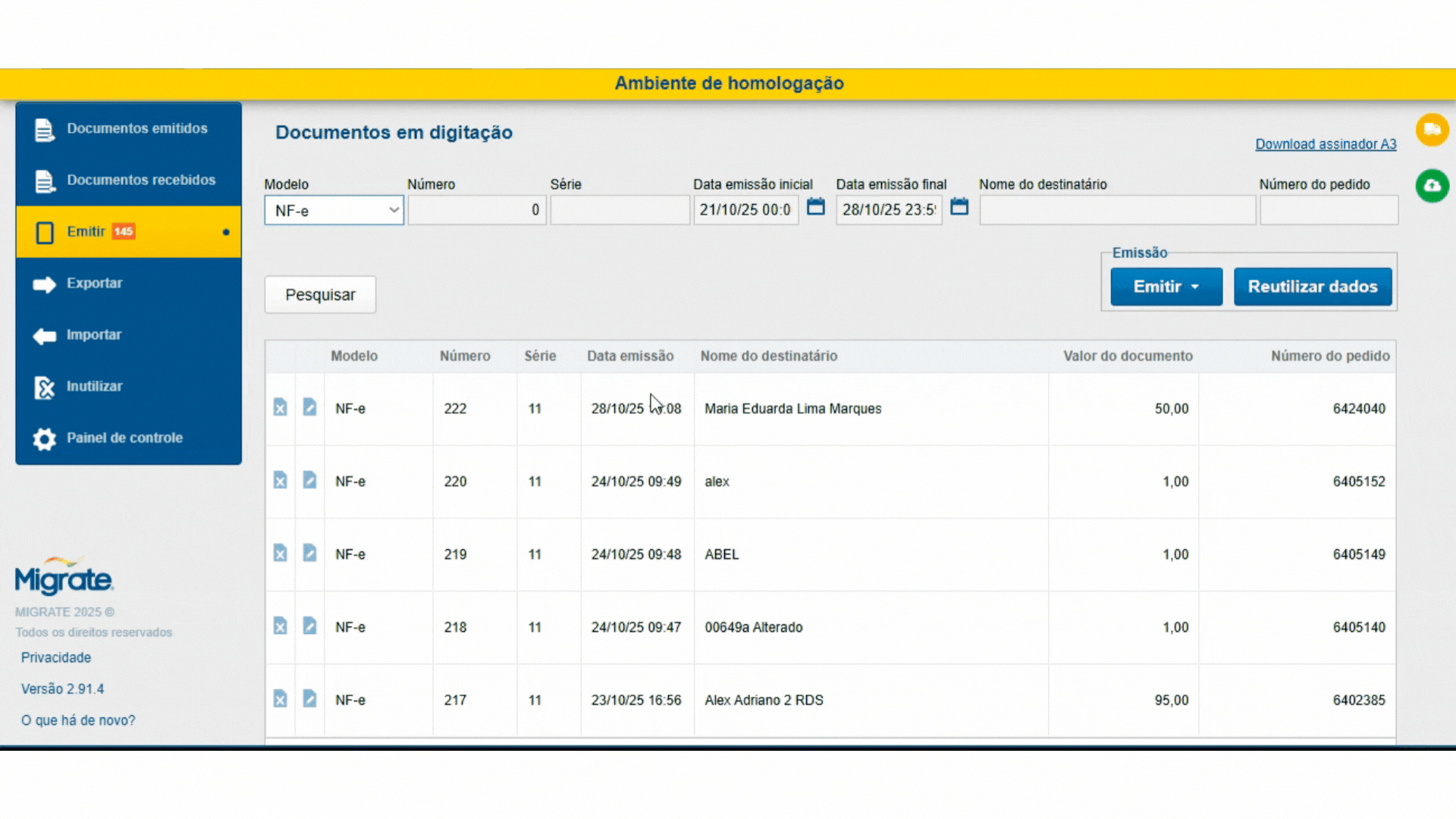This screenshot has height=819, width=1456.
Task: Open Download assinador A3 link
Action: pyautogui.click(x=1325, y=144)
